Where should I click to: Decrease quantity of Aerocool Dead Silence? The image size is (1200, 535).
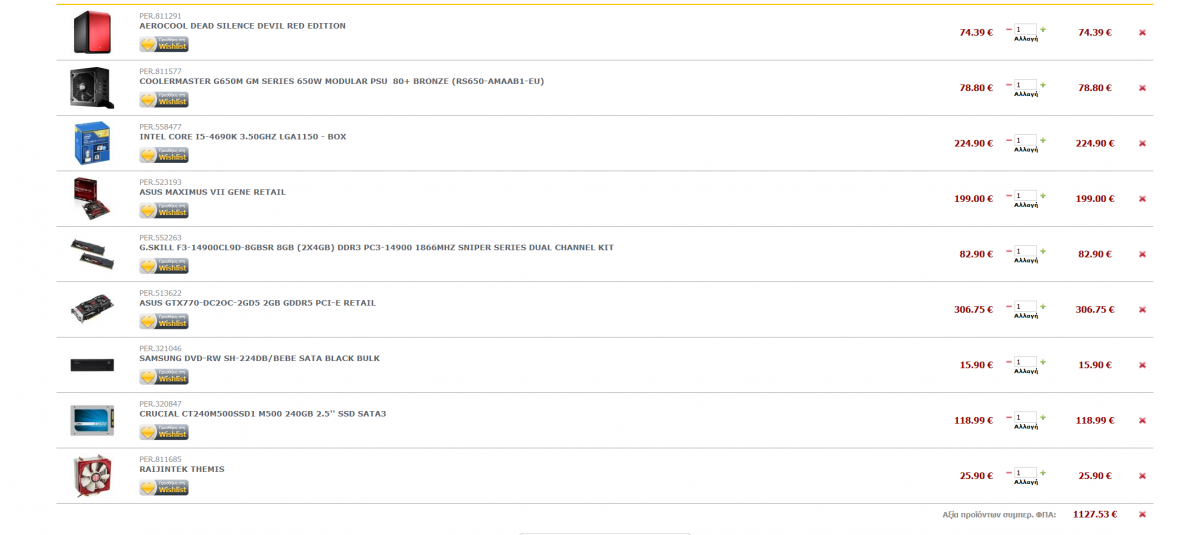(1009, 29)
